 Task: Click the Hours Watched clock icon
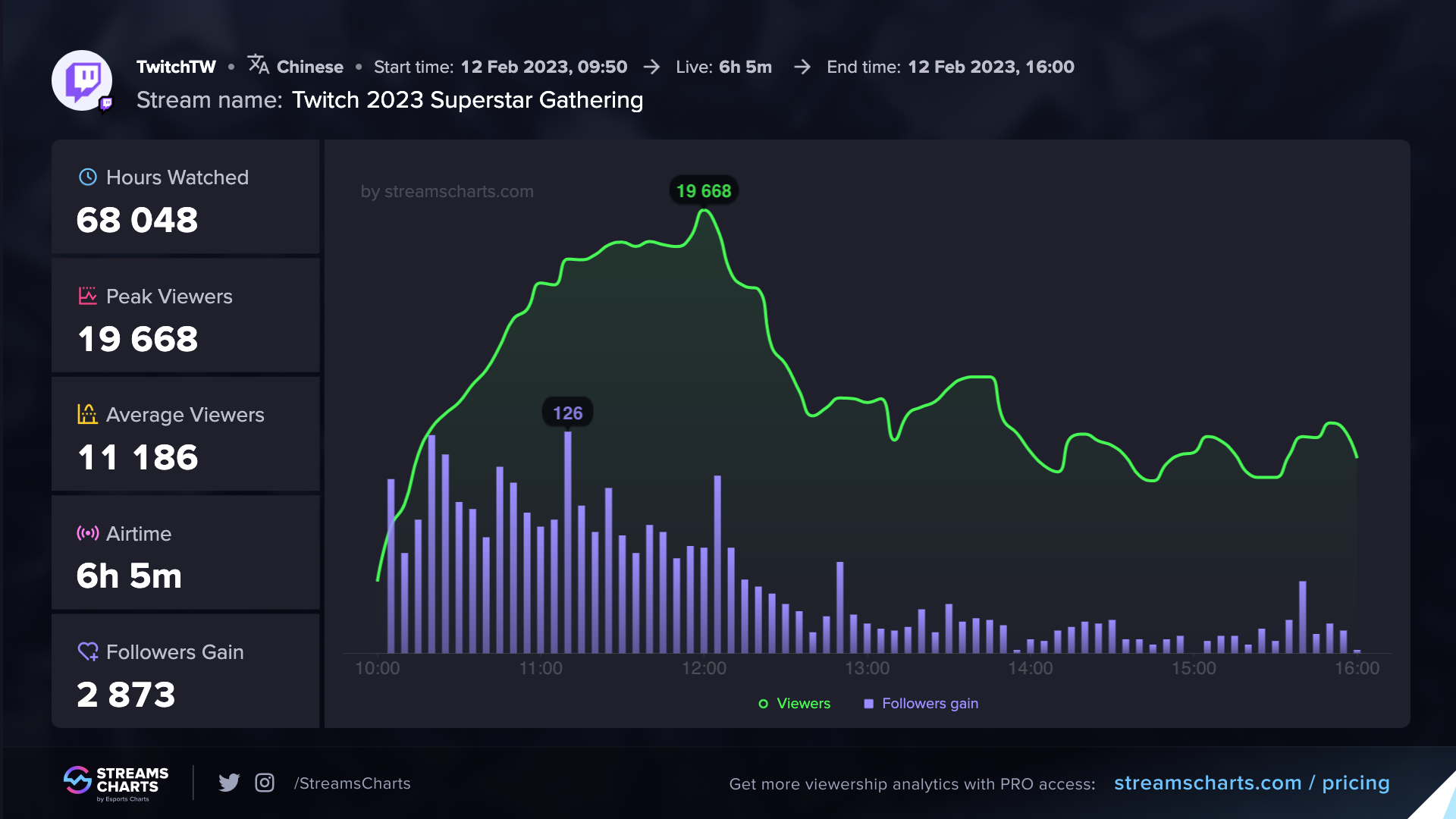[x=88, y=177]
